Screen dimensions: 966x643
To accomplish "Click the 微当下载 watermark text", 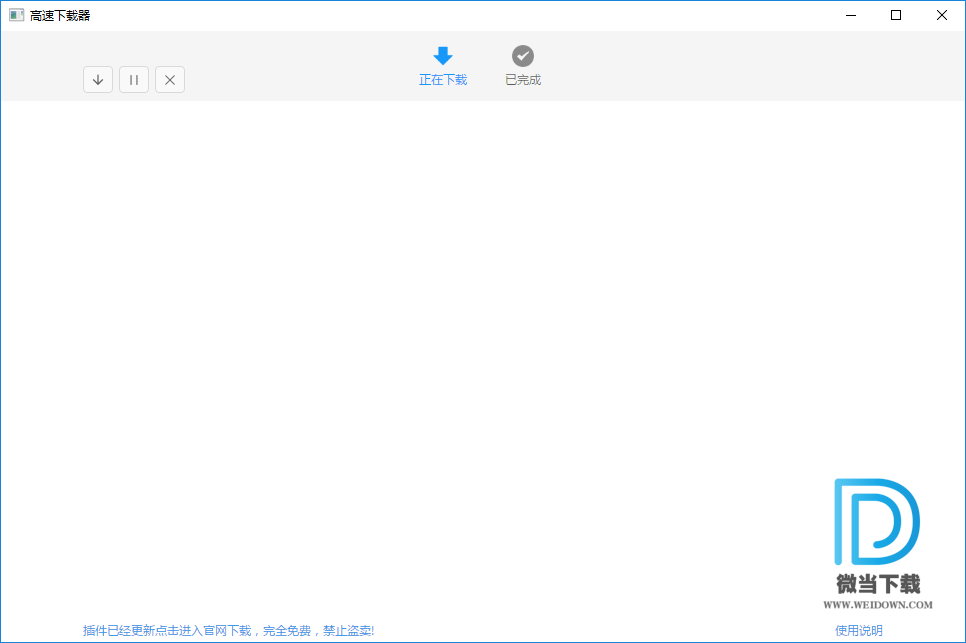I will (x=877, y=584).
